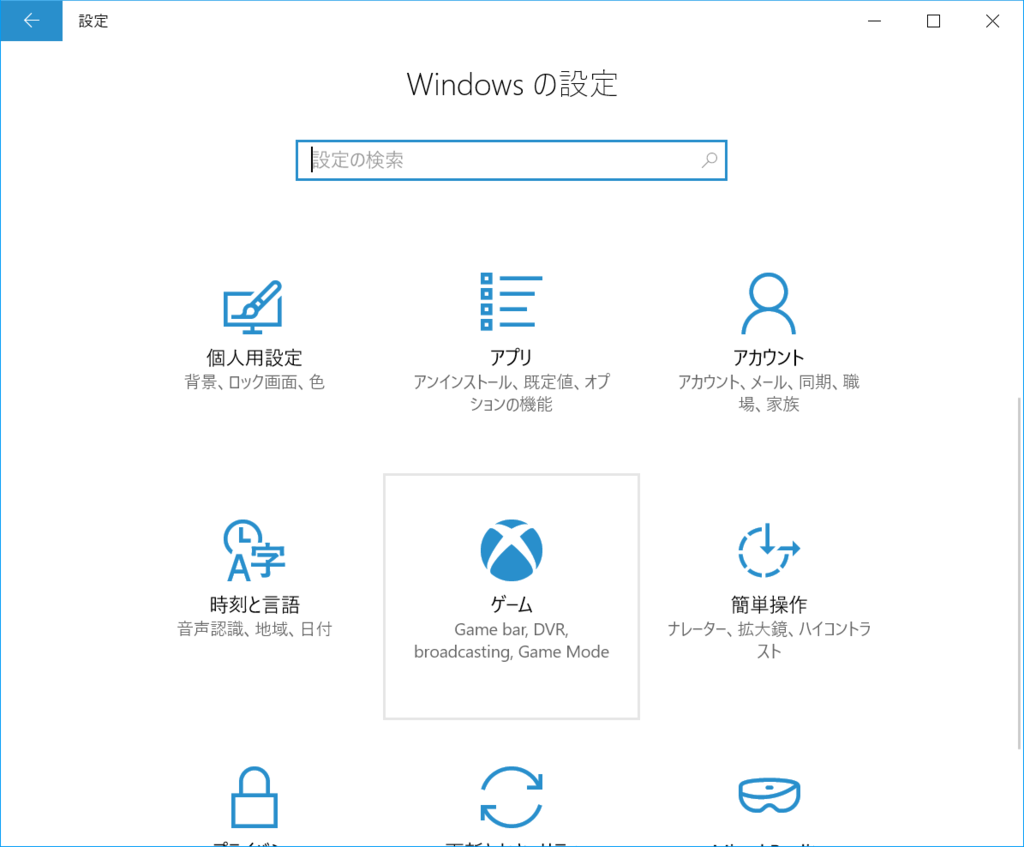
Task: Open the update sync arrows icon
Action: 511,797
